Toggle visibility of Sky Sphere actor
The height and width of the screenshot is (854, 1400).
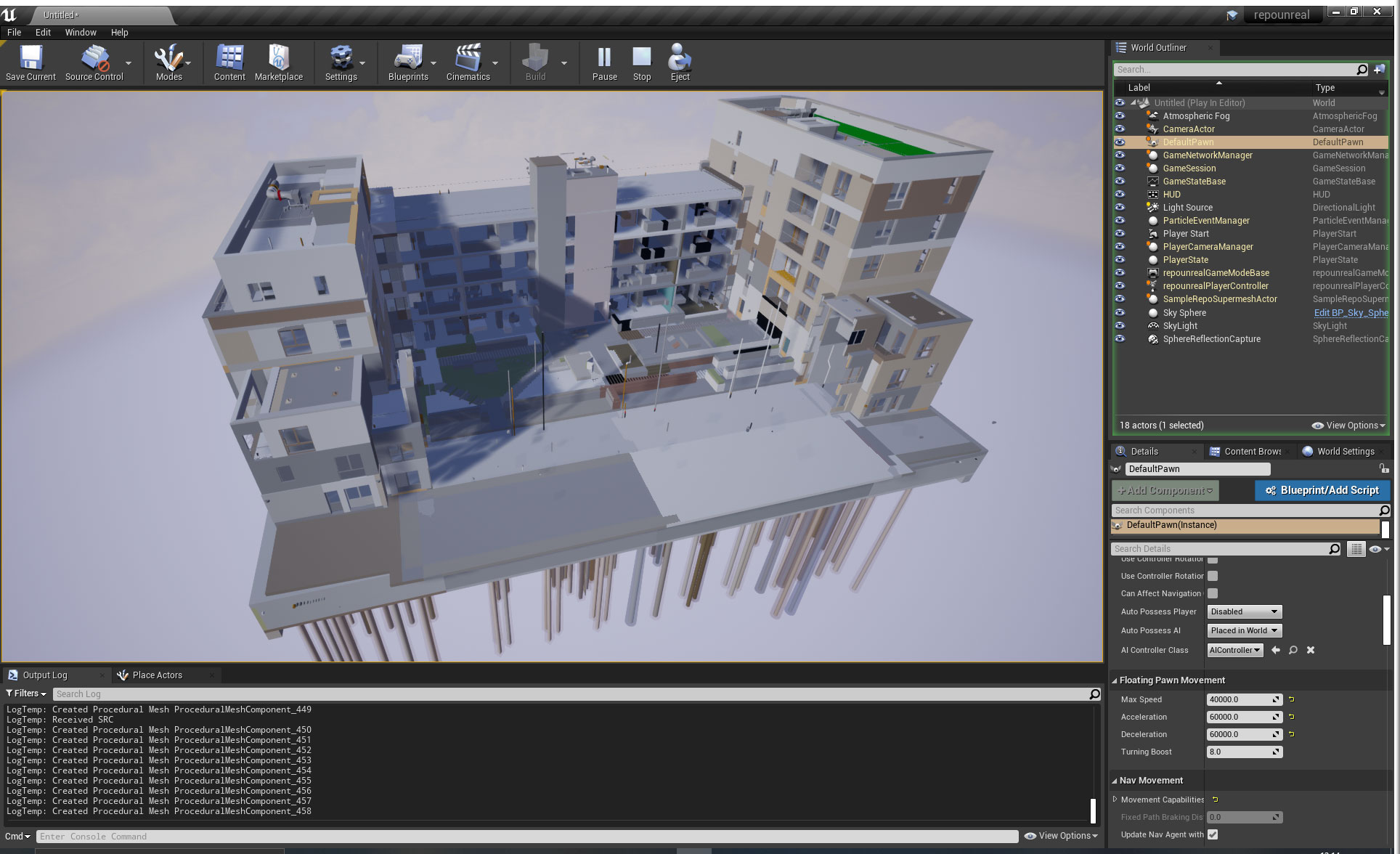coord(1120,312)
